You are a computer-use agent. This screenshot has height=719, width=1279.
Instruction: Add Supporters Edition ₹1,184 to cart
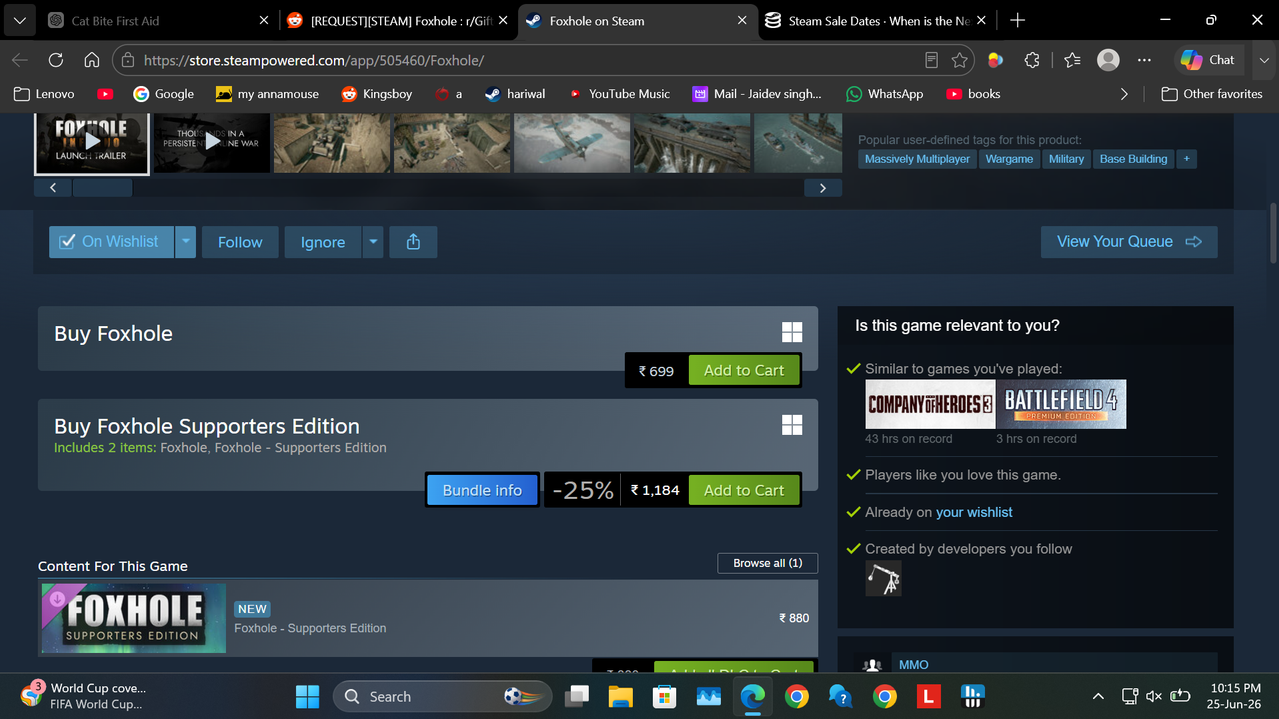tap(744, 491)
